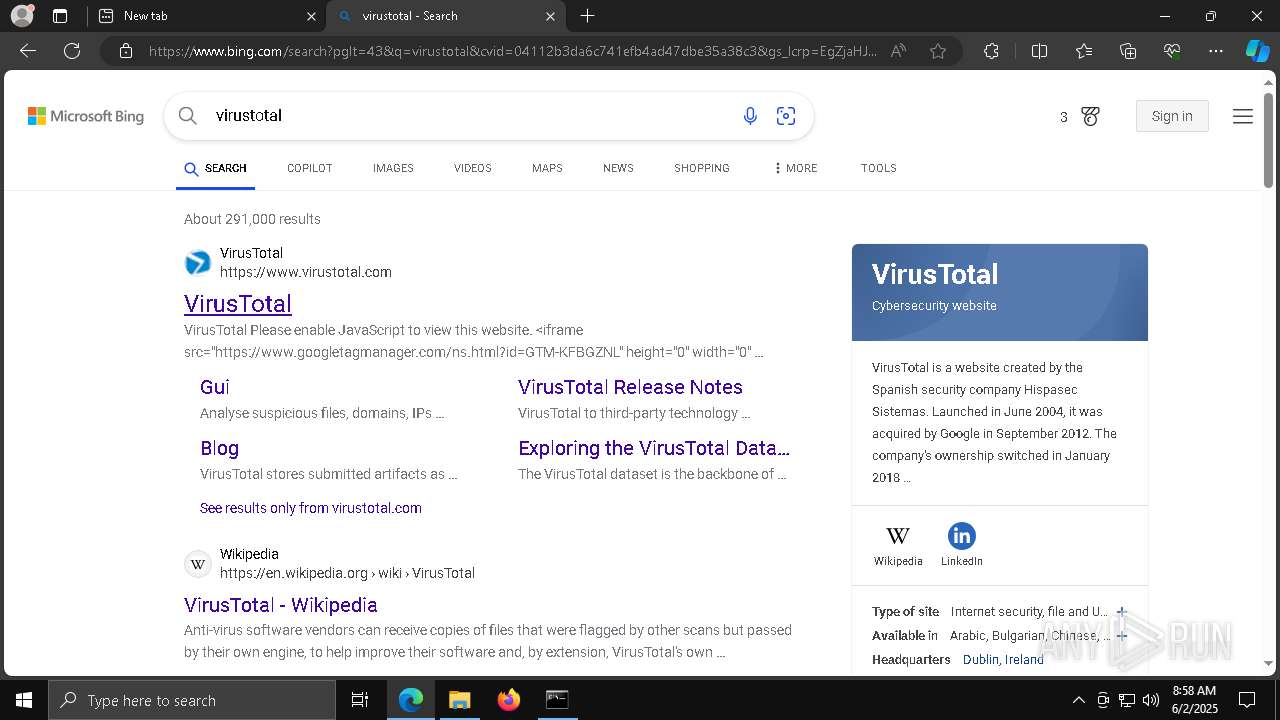Expand the MORE search options dropdown
1280x720 pixels.
pyautogui.click(x=795, y=168)
